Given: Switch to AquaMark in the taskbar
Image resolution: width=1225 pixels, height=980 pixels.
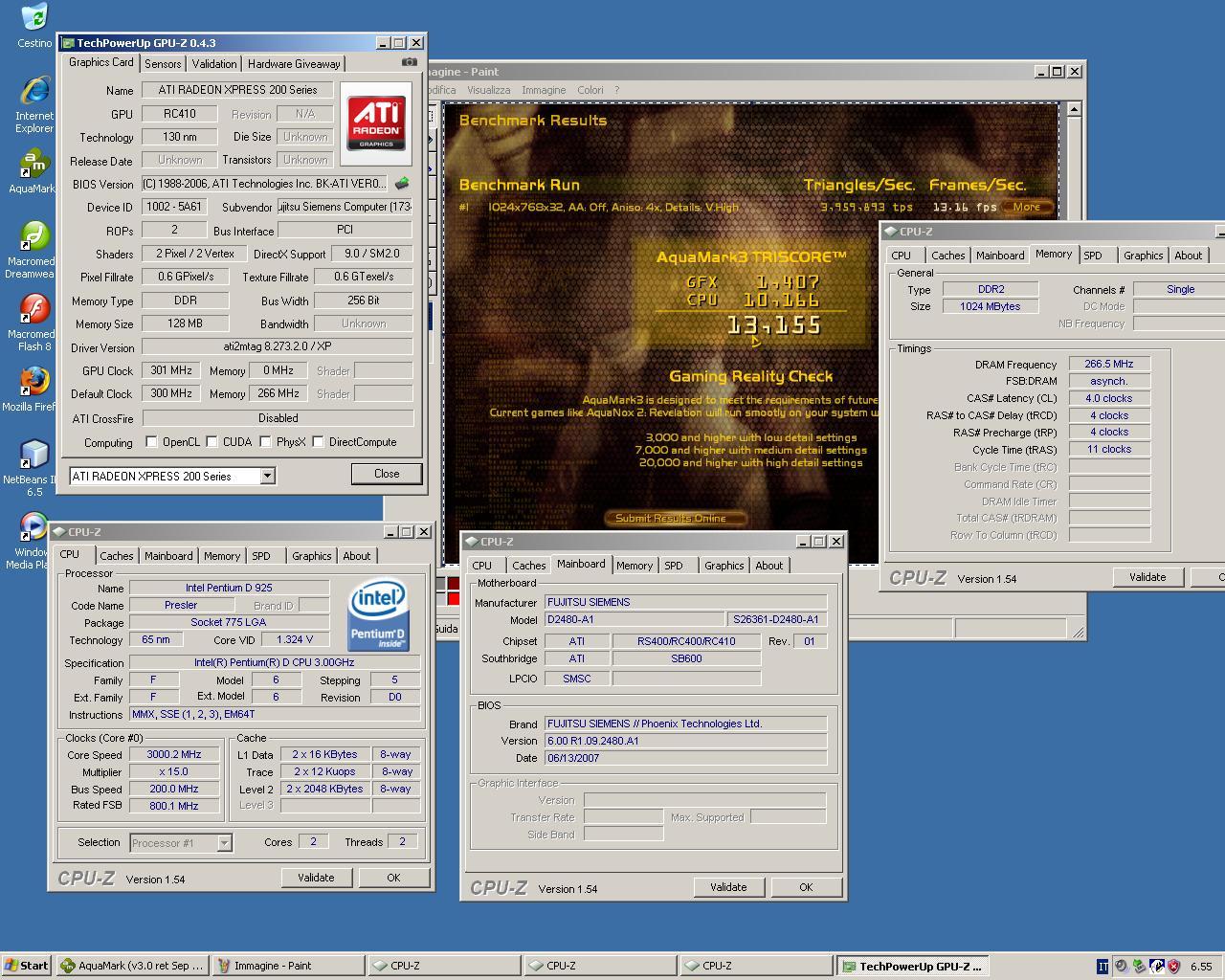Looking at the screenshot, I should pos(132,966).
